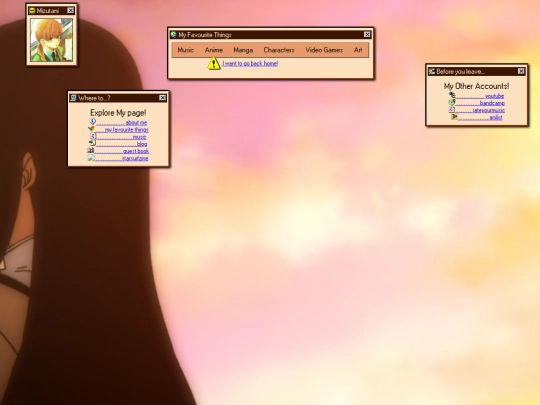This screenshot has width=540, height=405.
Task: Click the icon beside guest book
Action: (x=91, y=150)
